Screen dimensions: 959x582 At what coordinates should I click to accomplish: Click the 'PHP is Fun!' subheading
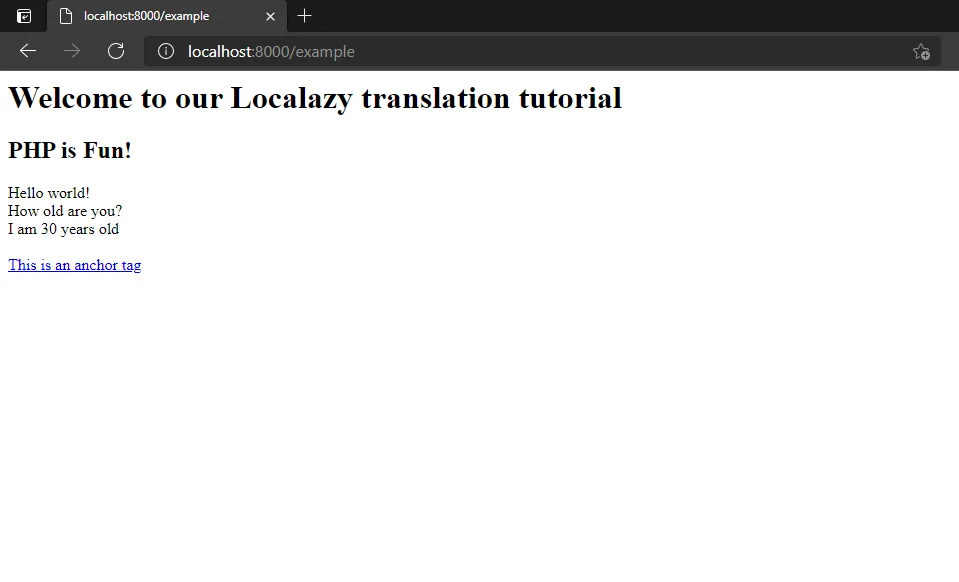pos(70,151)
